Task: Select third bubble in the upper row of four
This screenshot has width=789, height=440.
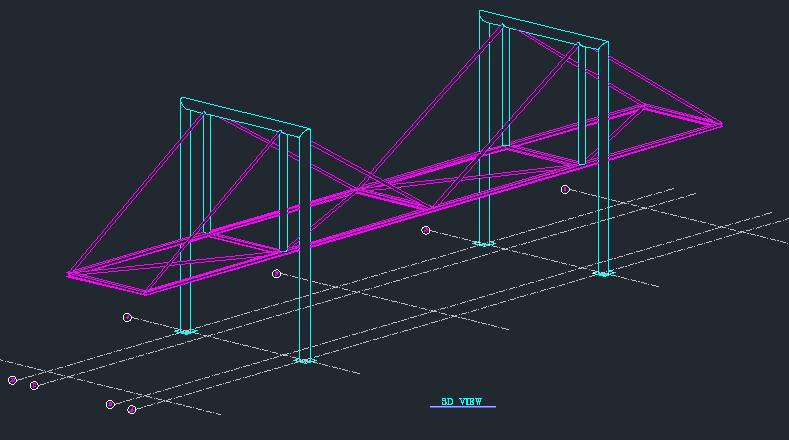Action: [426, 230]
